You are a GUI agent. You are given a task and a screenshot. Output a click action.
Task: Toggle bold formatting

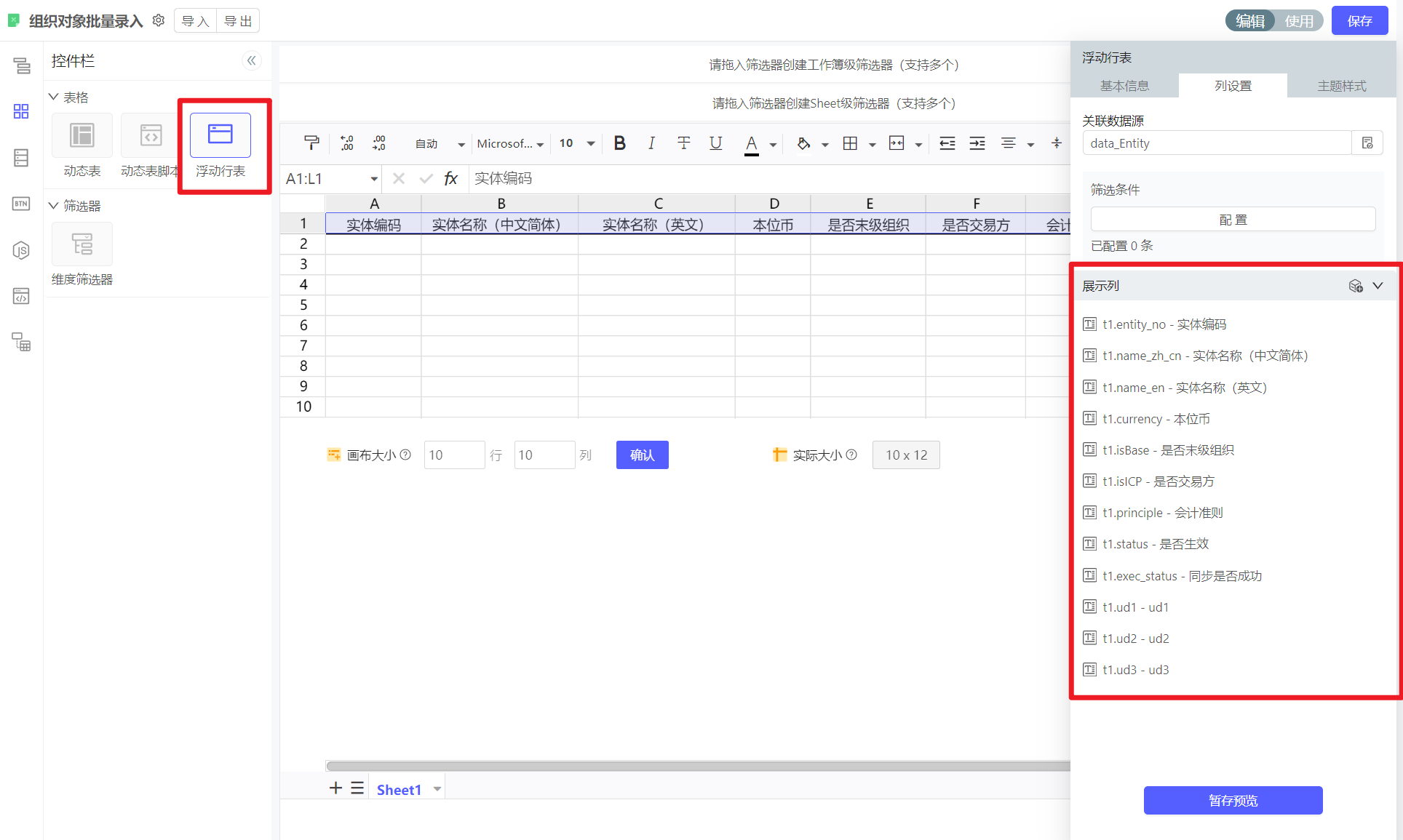[619, 143]
